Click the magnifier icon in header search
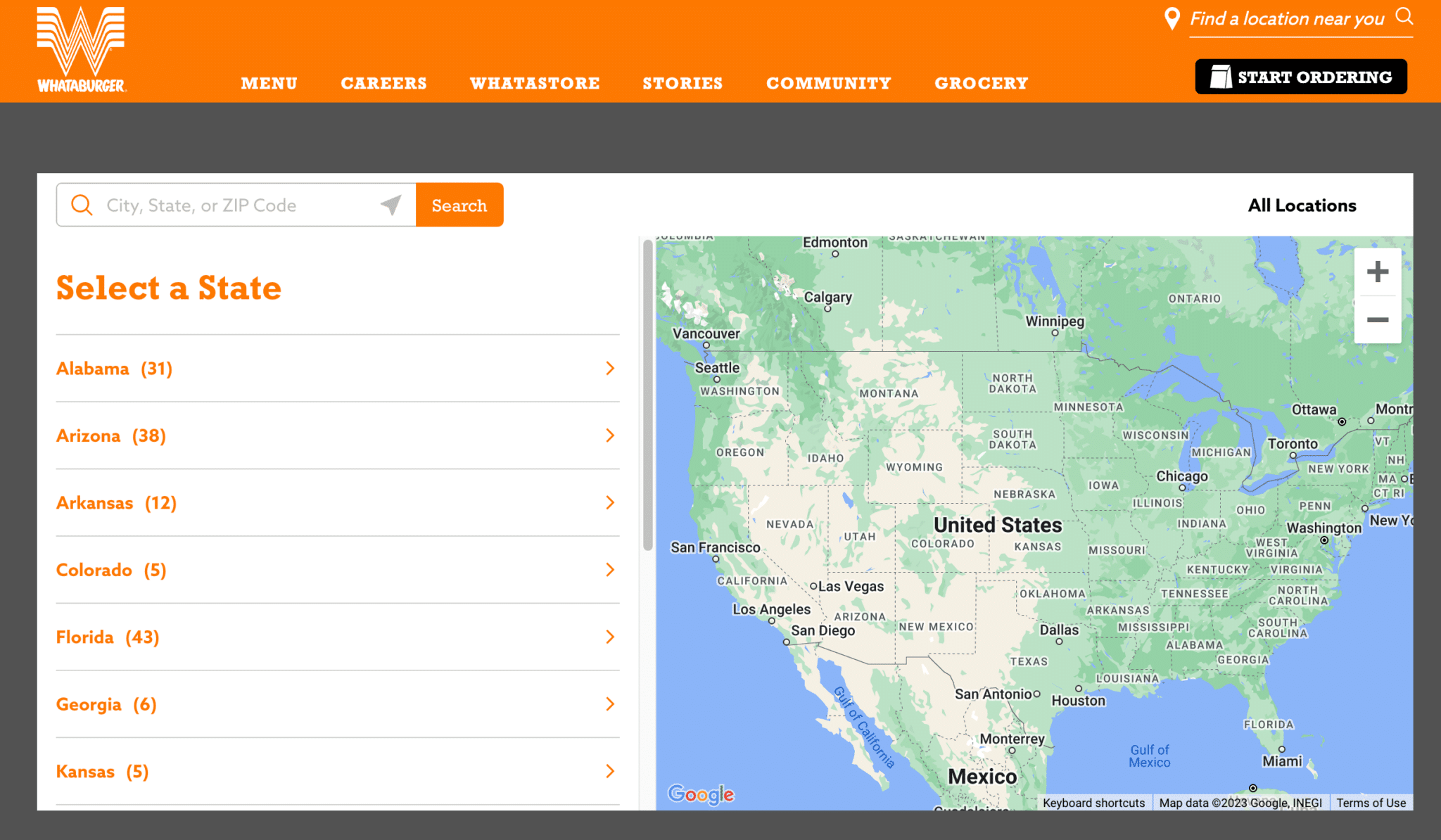 [1404, 16]
